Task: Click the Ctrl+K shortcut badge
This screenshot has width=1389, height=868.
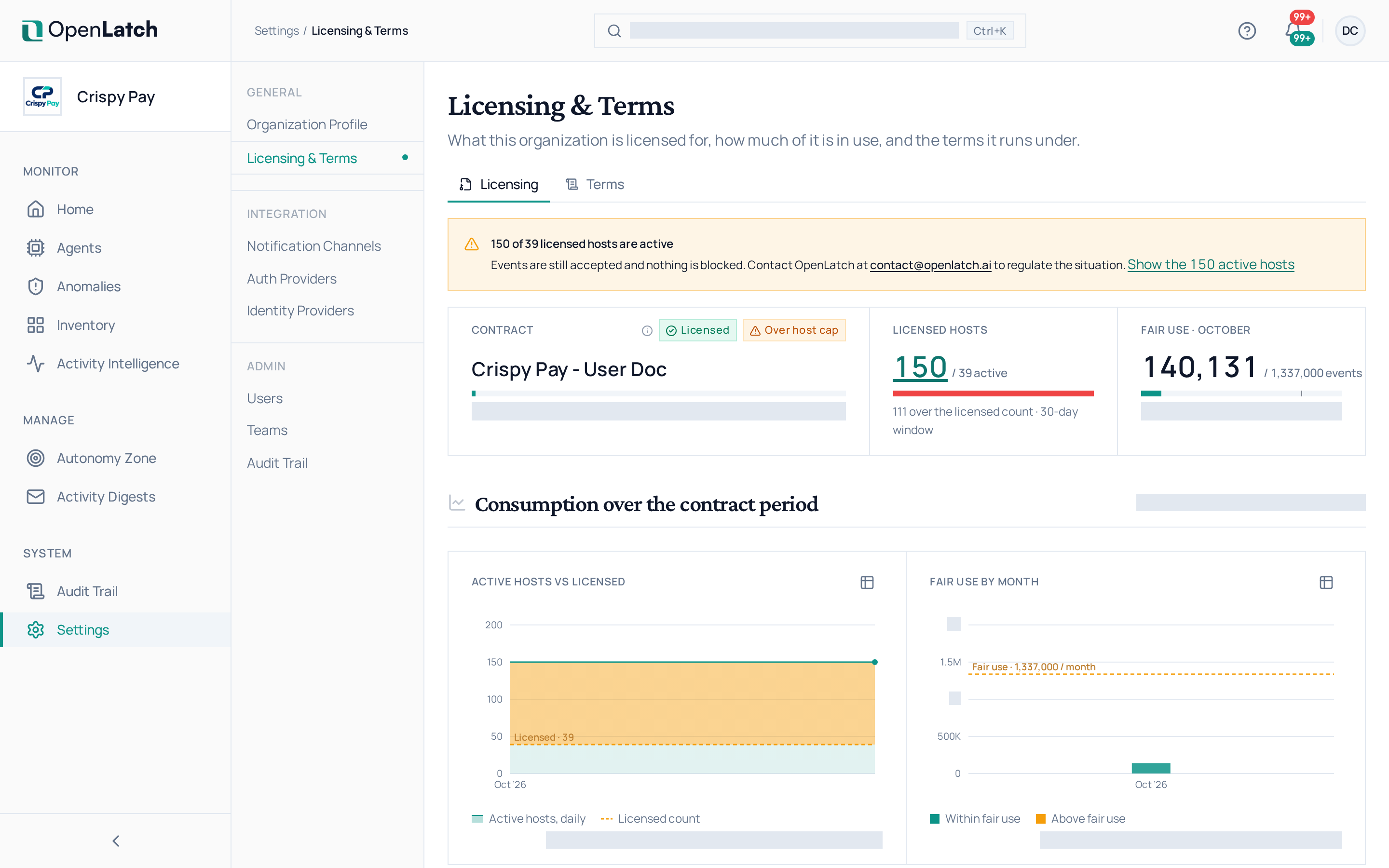Action: point(990,30)
